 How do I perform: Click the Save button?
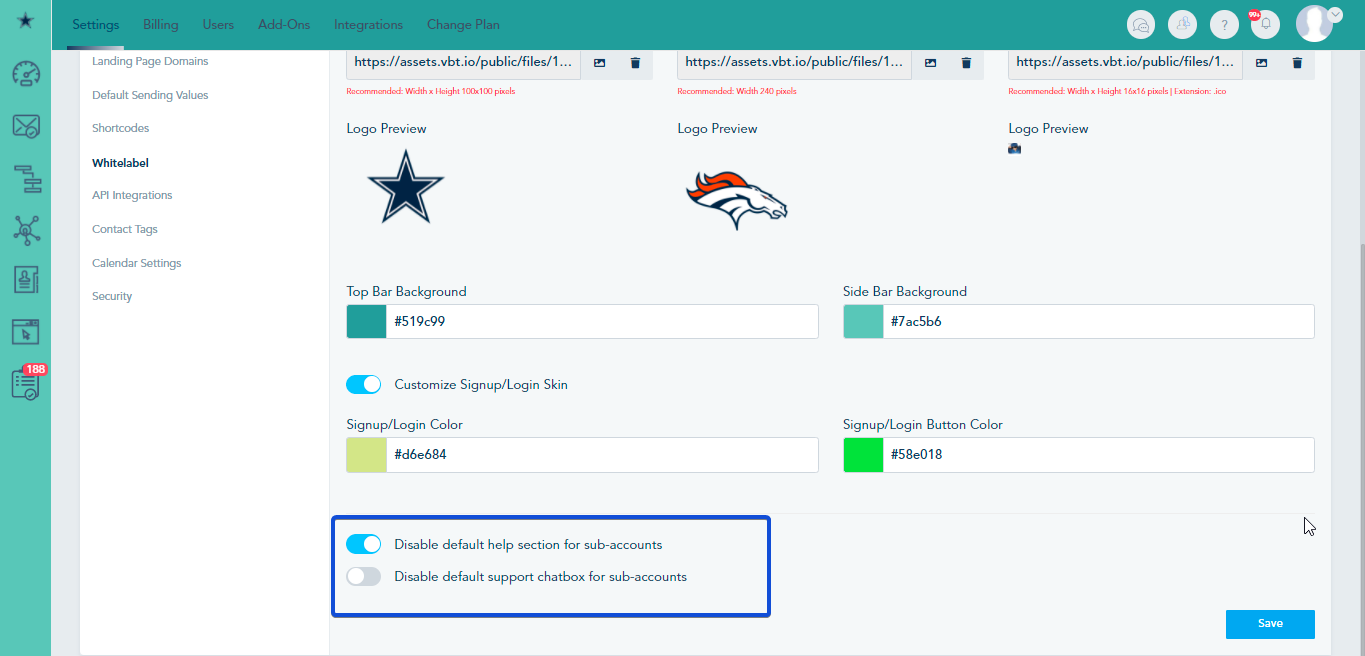1270,623
